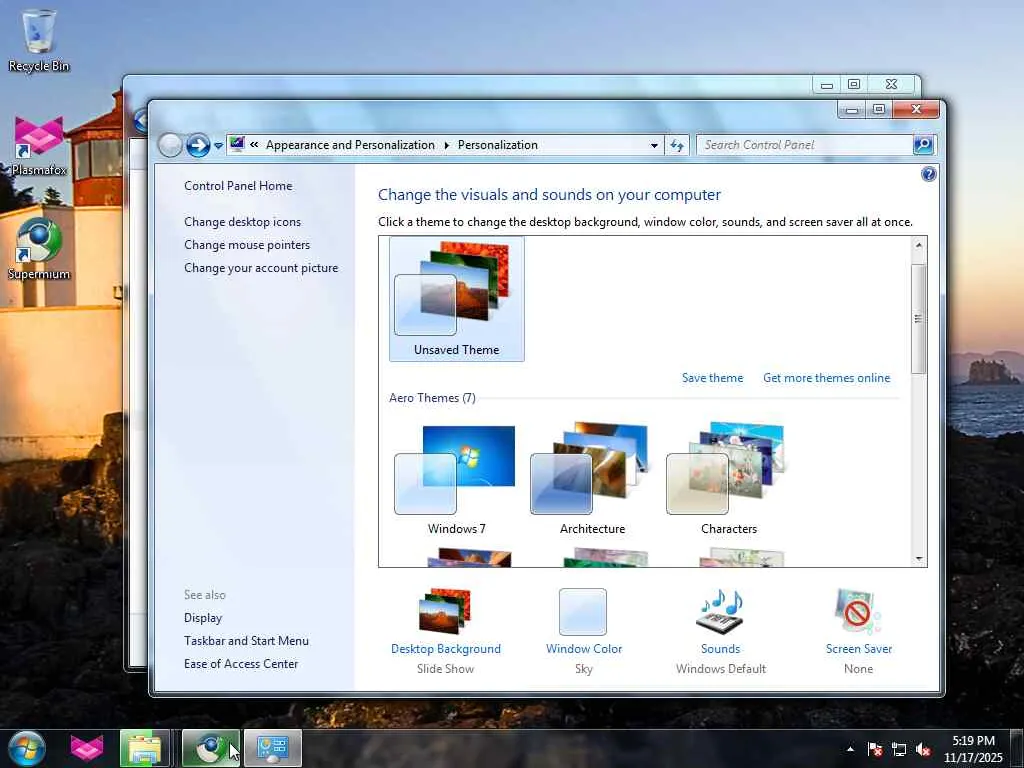
Task: Click the theme list scrollbar thumb
Action: (x=919, y=319)
